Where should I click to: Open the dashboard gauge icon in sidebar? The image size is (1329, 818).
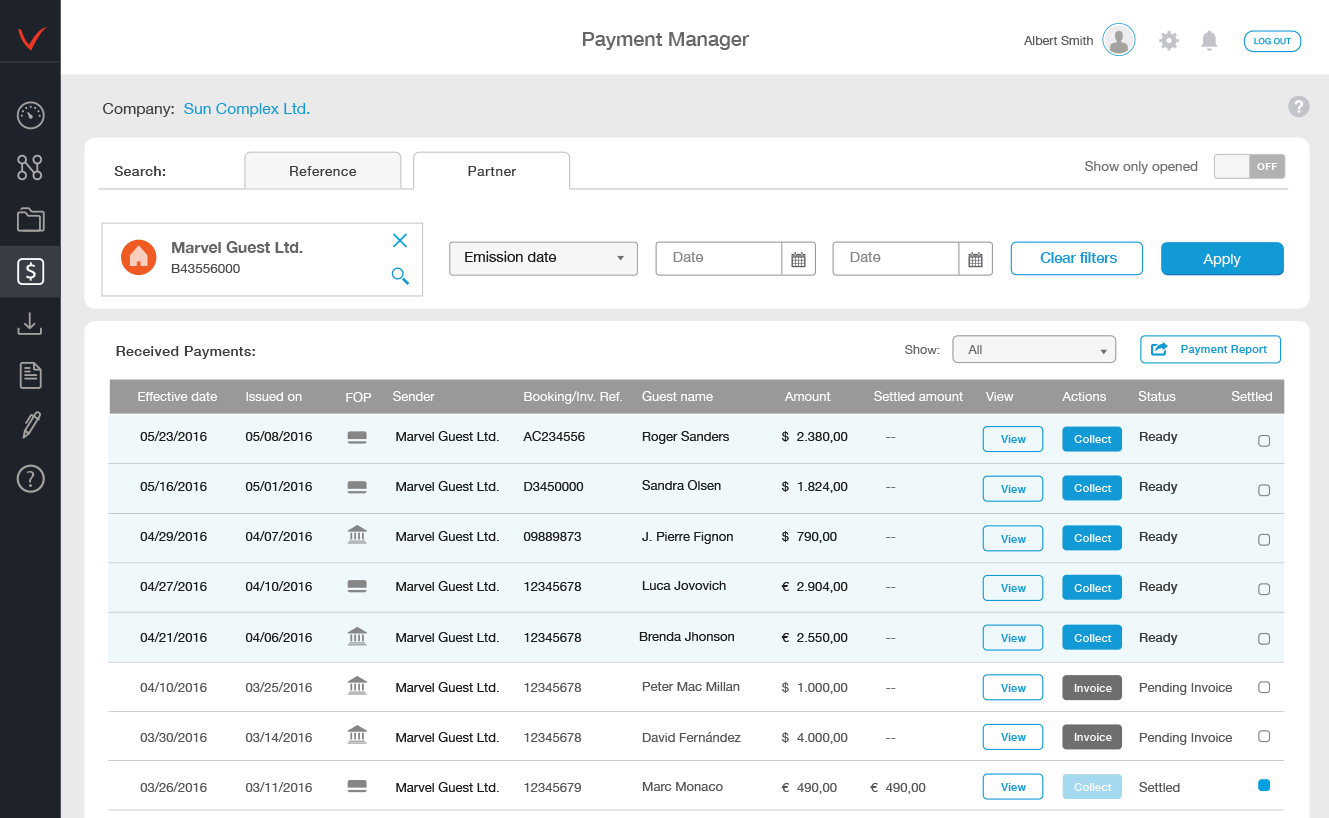[30, 115]
